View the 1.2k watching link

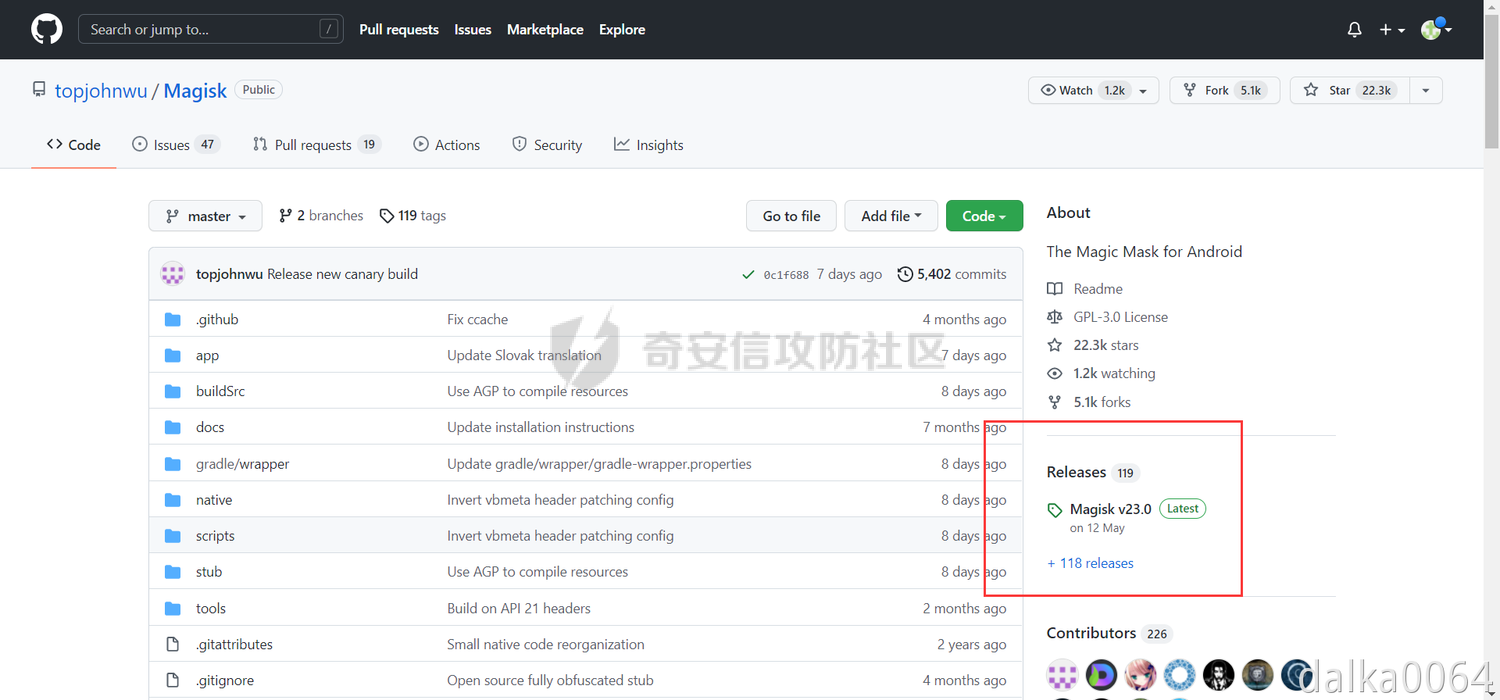[x=1101, y=373]
